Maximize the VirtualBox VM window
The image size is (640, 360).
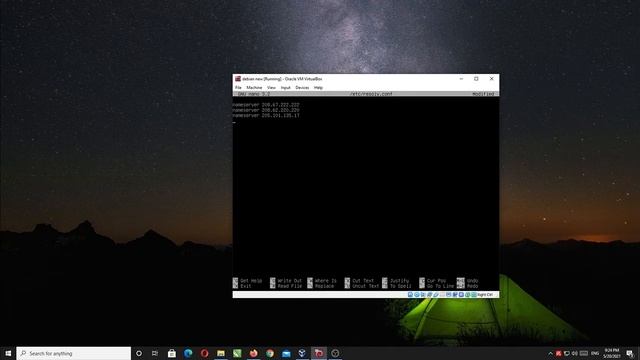tap(476, 79)
